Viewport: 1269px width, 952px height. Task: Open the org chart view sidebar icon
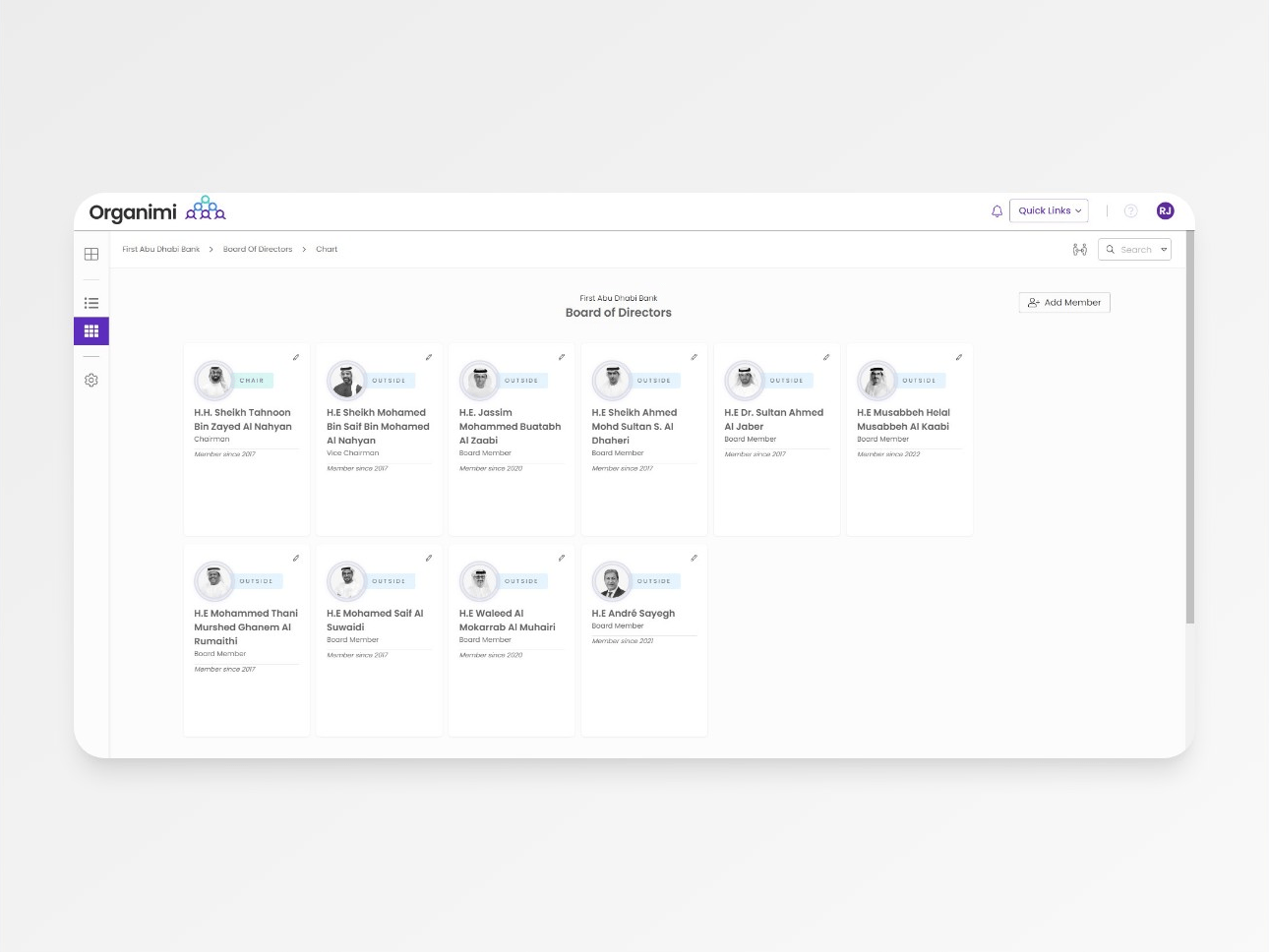coord(91,254)
